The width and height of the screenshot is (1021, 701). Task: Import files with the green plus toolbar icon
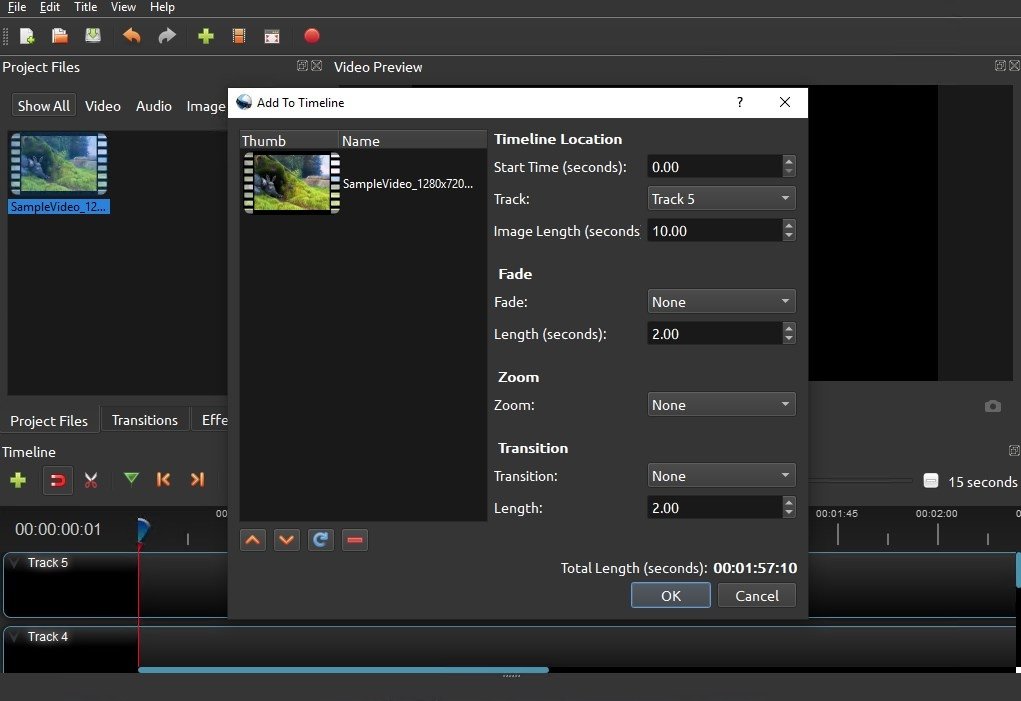click(x=206, y=36)
